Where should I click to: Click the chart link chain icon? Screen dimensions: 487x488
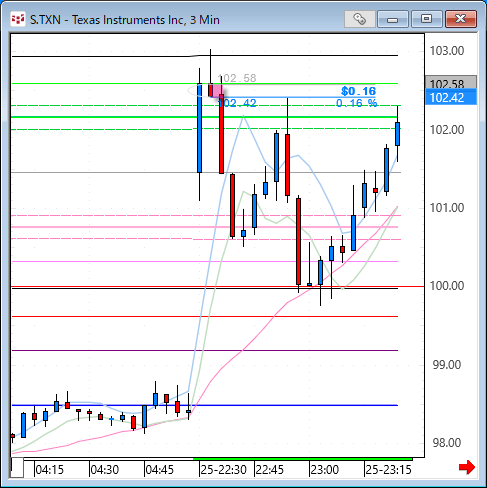360,19
